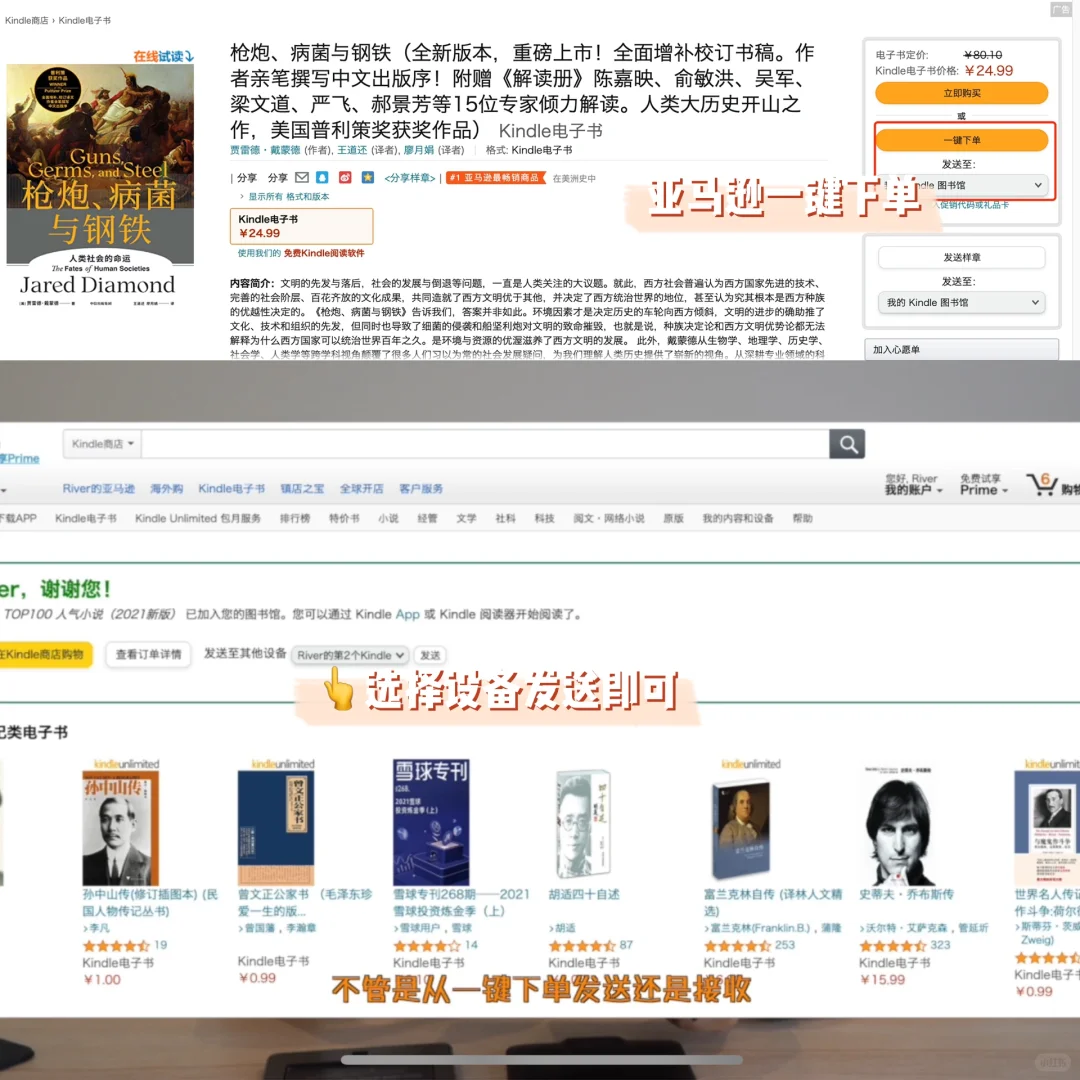
Task: Open the 枪炮、病菌与钢铁 book cover
Action: coord(100,186)
